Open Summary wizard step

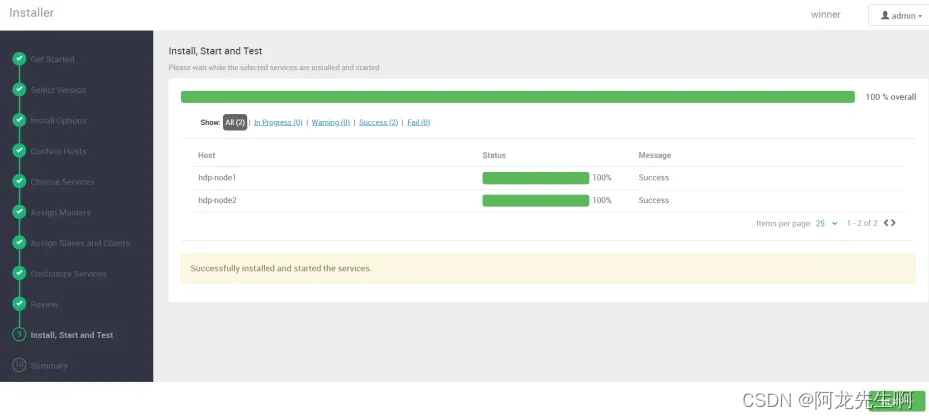[x=49, y=366]
